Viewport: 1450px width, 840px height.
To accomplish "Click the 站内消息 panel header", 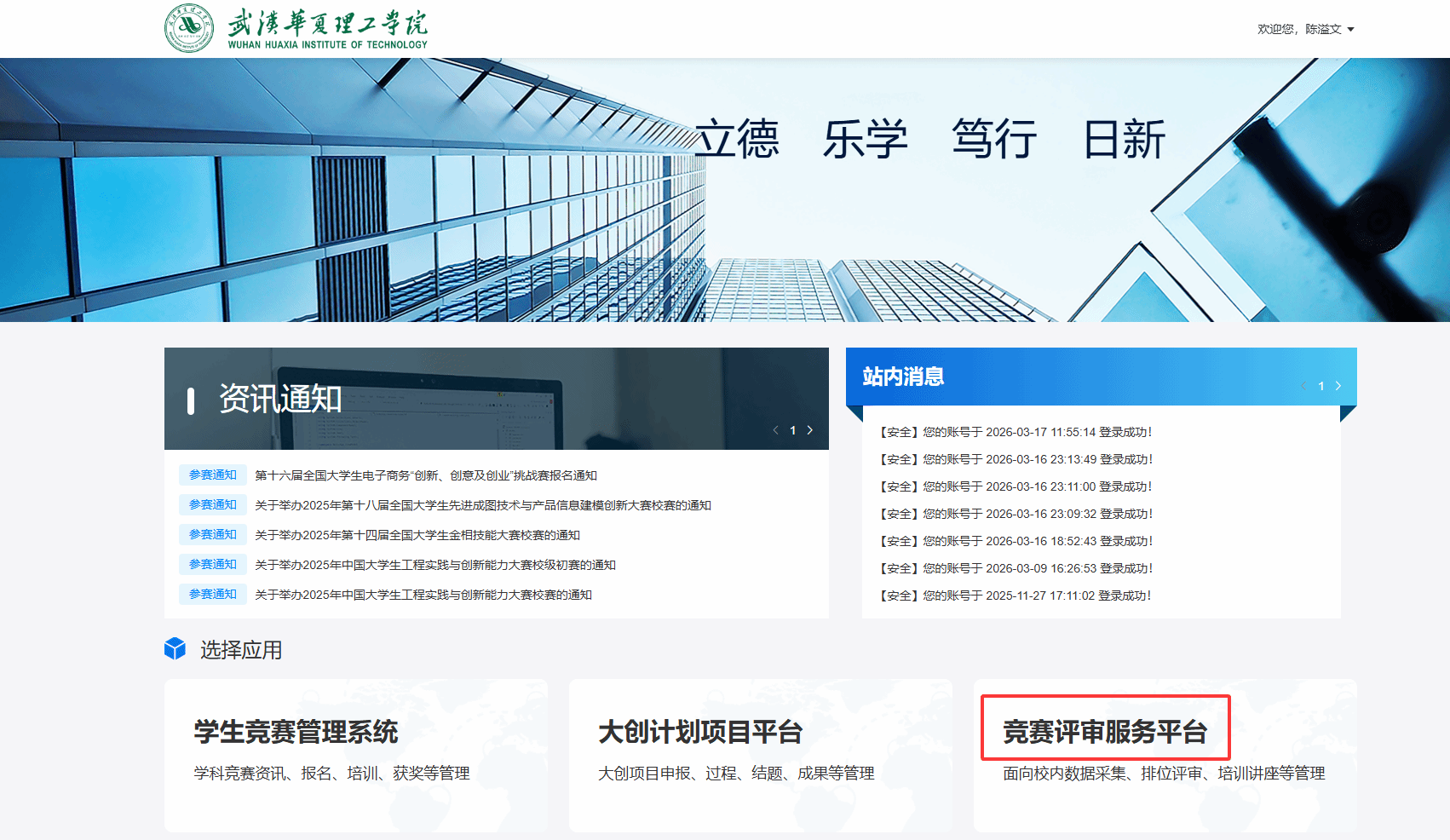I will coord(903,377).
